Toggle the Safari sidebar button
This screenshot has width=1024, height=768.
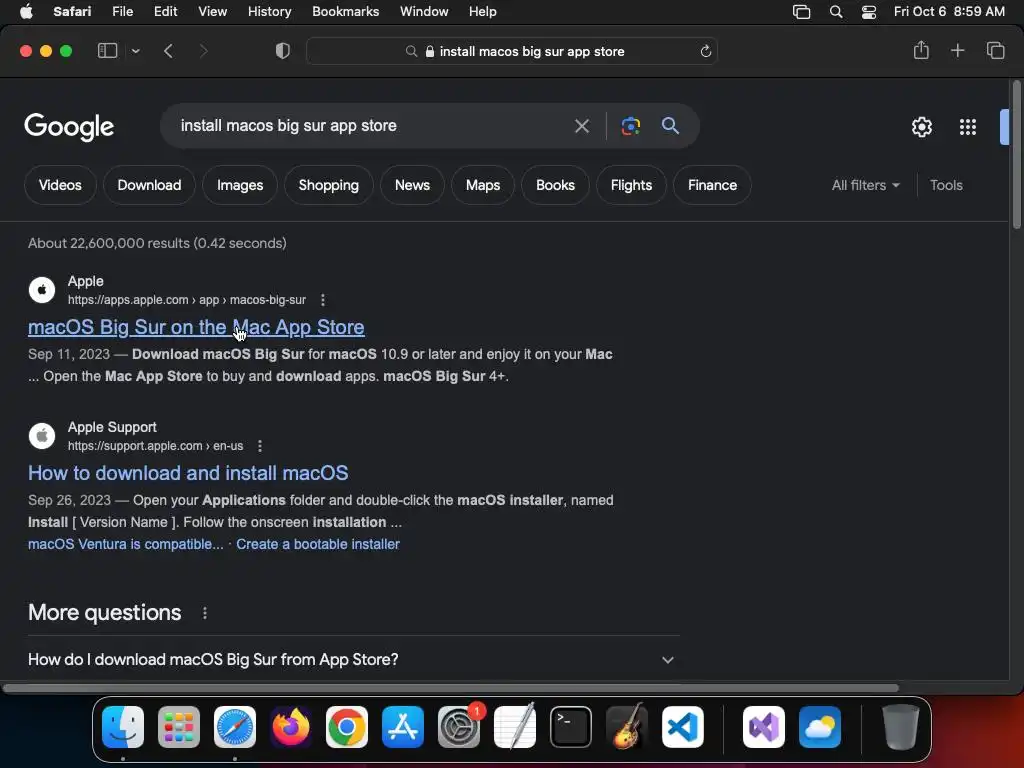(x=107, y=51)
